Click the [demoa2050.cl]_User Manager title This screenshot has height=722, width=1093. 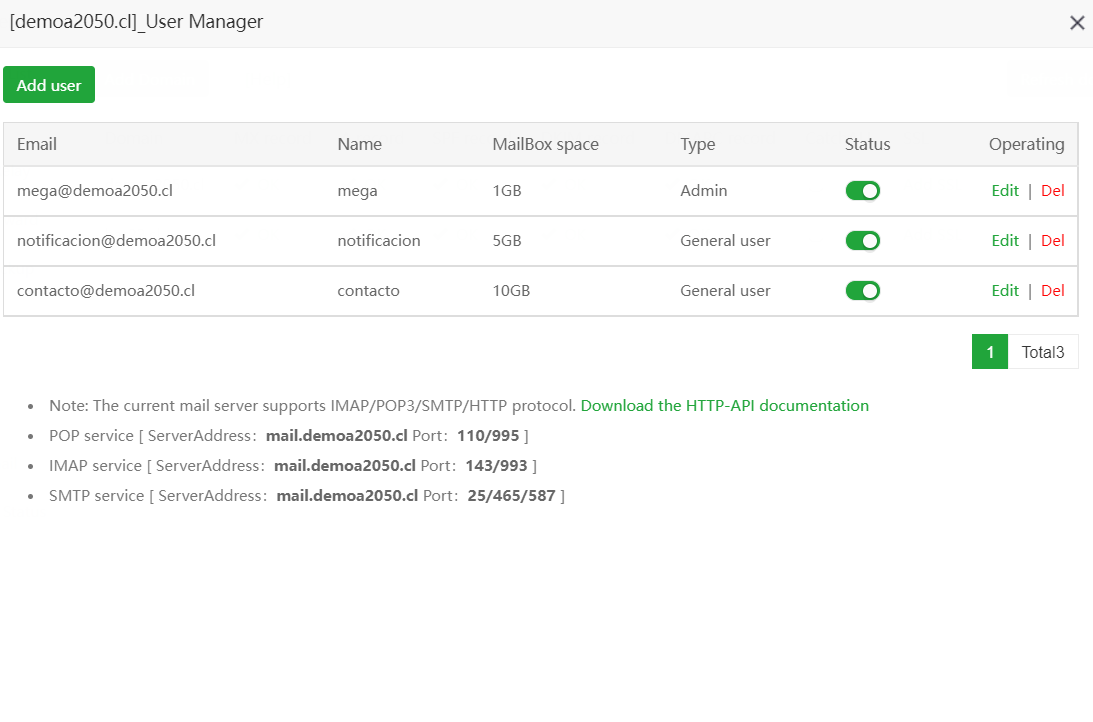click(137, 22)
